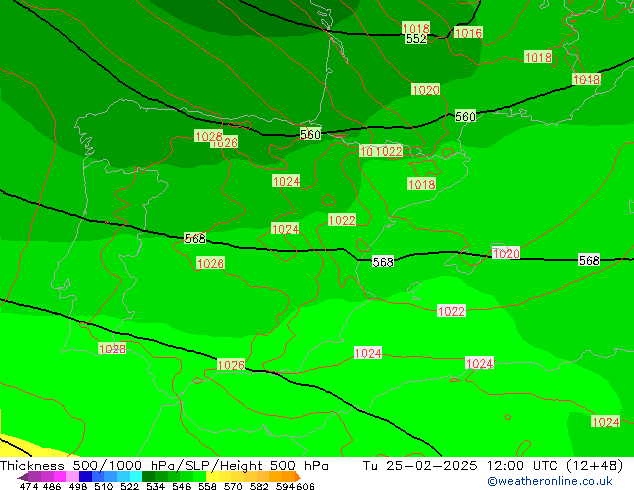
Task: Pick the light pink legend swatch
Action: tap(72, 477)
